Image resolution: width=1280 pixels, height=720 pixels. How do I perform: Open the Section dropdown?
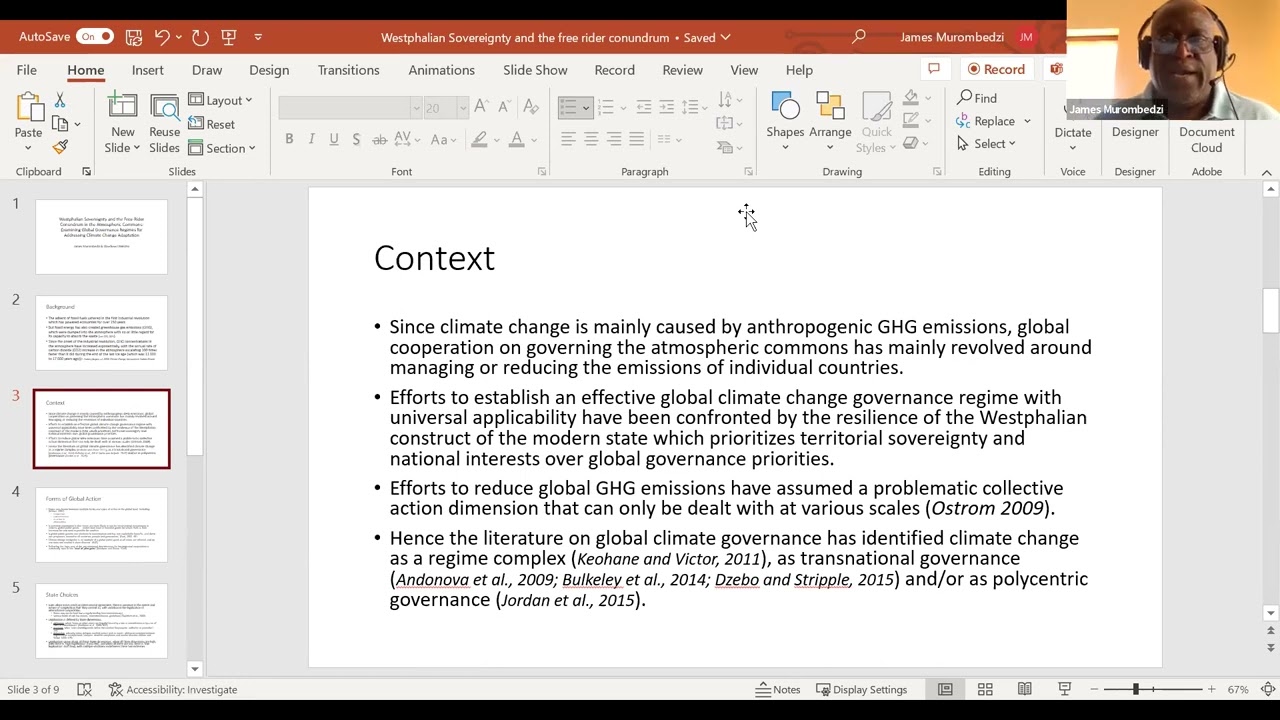click(222, 148)
